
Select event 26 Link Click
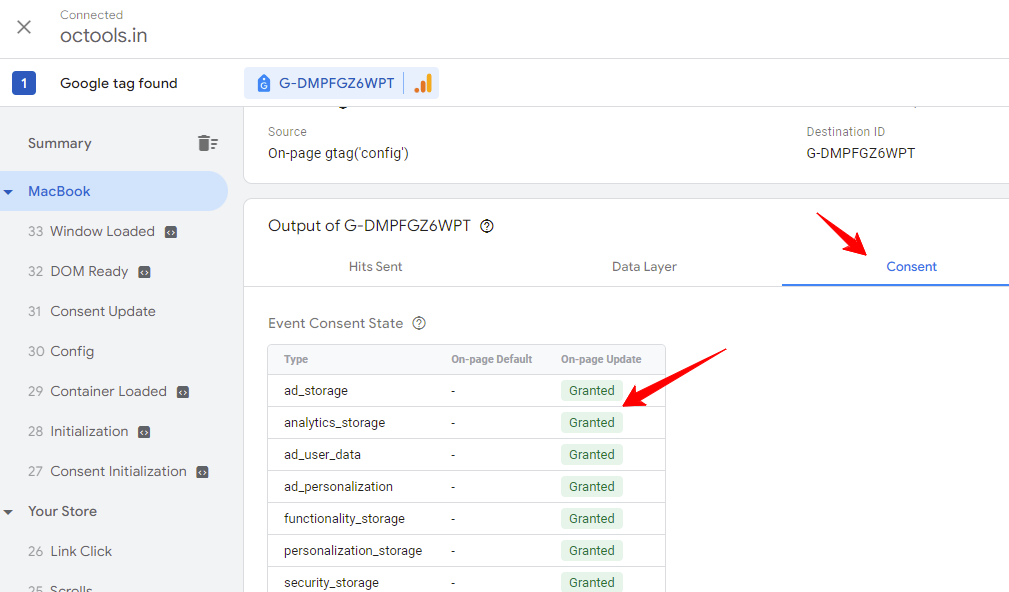[x=69, y=551]
